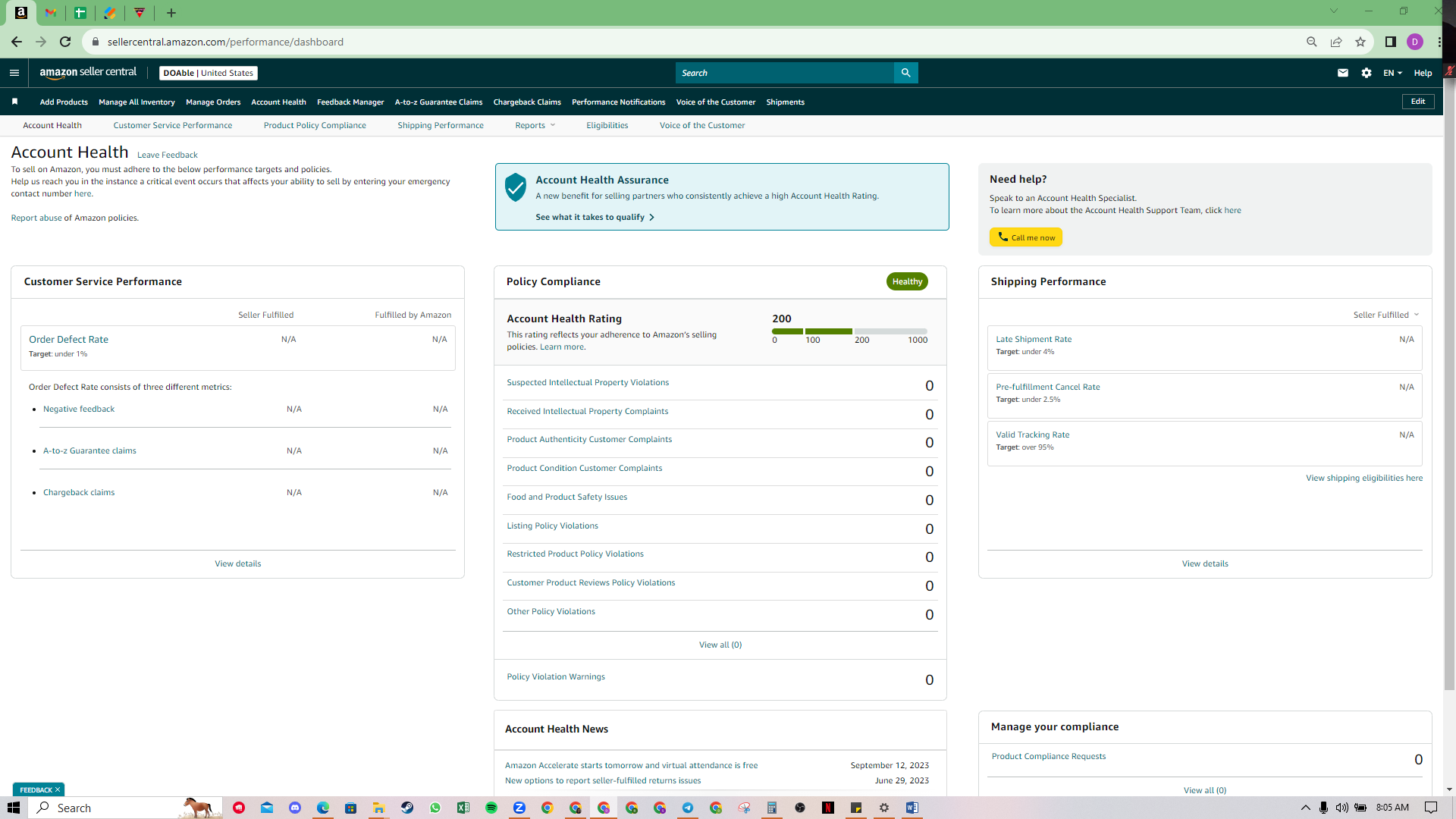This screenshot has height=819, width=1456.
Task: Open Netflix from the taskbar
Action: tap(828, 808)
